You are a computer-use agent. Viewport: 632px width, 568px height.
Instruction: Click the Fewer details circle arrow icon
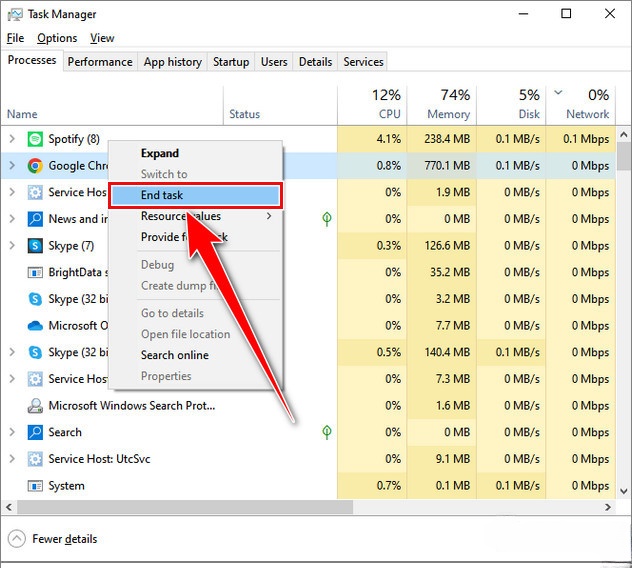tap(17, 539)
